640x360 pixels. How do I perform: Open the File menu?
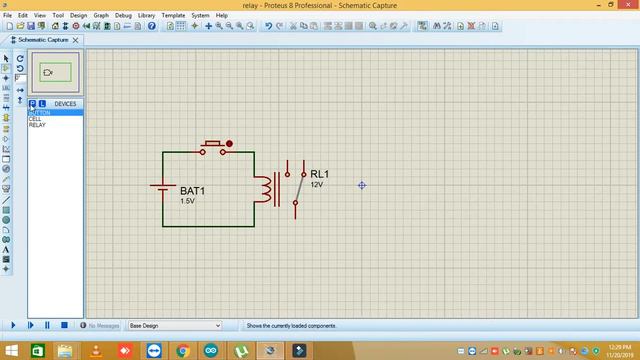[7, 15]
